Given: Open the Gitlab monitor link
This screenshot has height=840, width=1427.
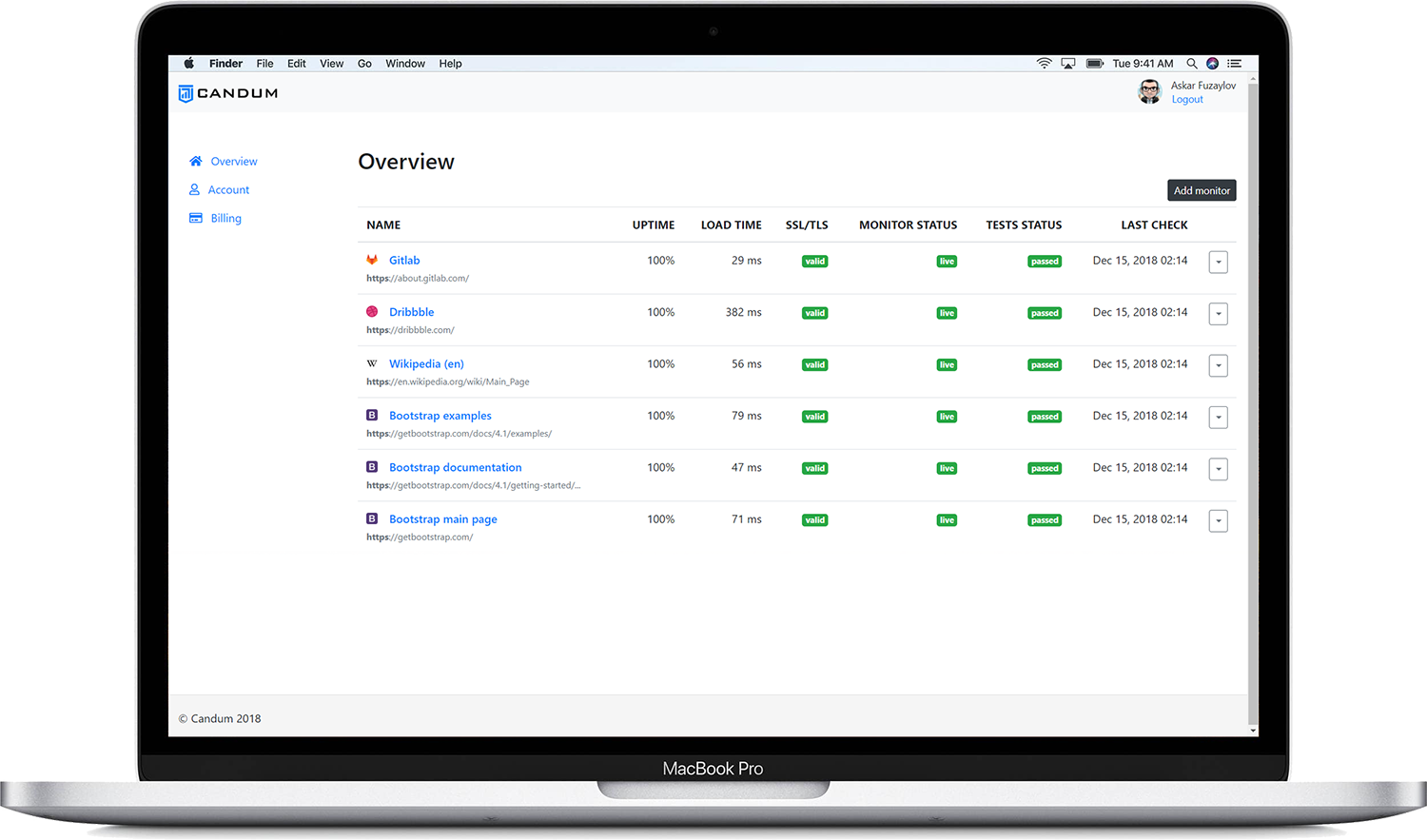Looking at the screenshot, I should pyautogui.click(x=404, y=260).
